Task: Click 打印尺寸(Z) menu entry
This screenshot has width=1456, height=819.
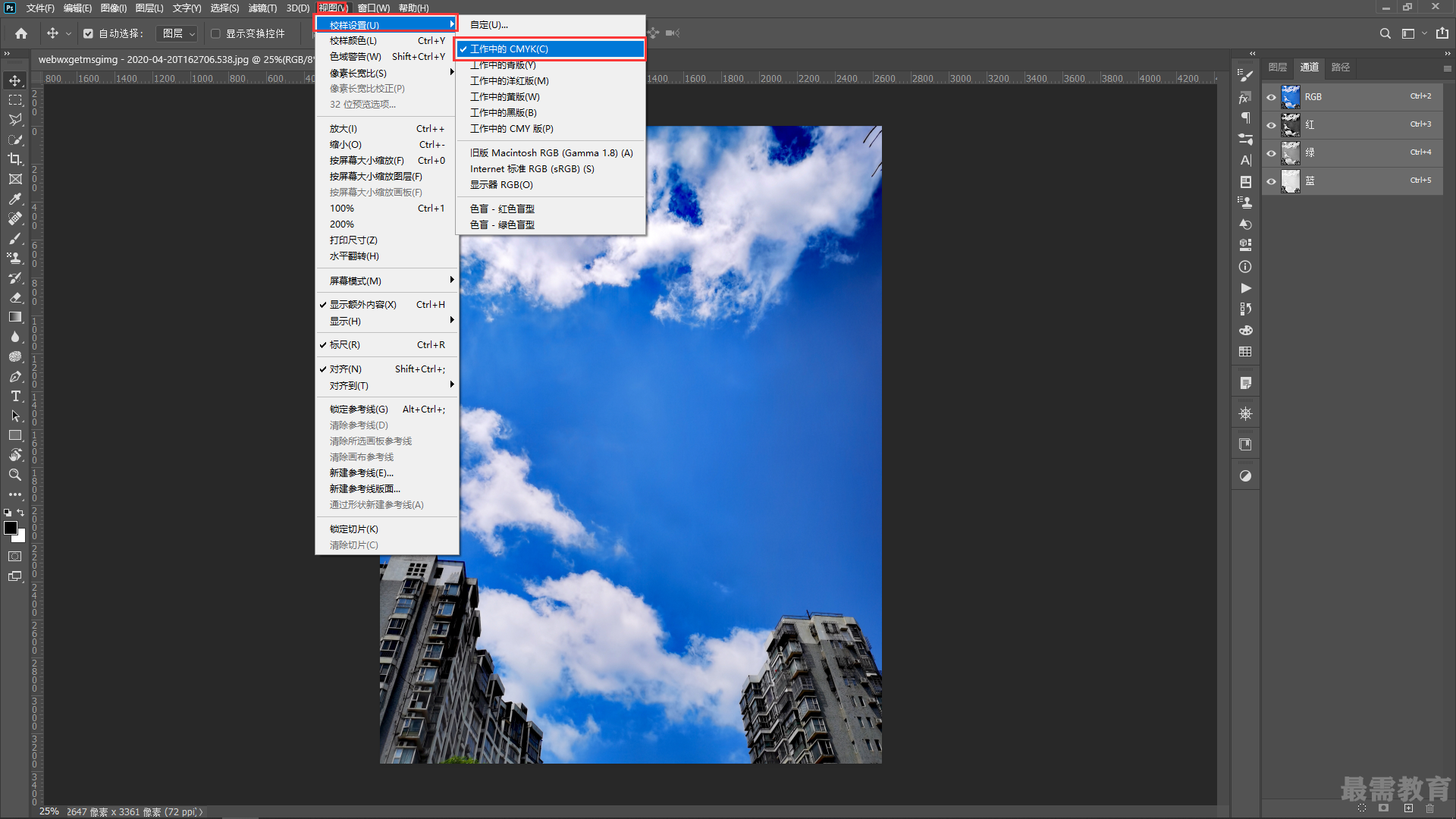Action: [x=387, y=240]
